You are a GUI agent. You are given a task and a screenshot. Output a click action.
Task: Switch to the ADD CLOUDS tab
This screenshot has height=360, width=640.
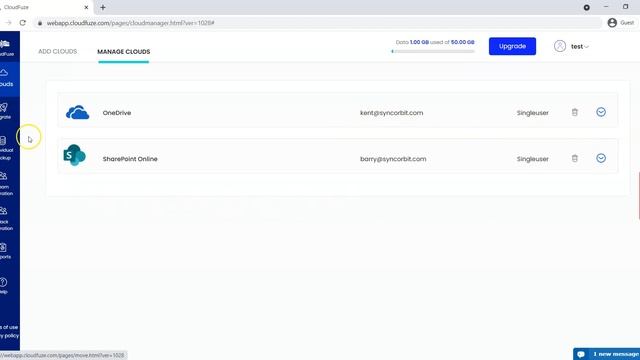58,51
